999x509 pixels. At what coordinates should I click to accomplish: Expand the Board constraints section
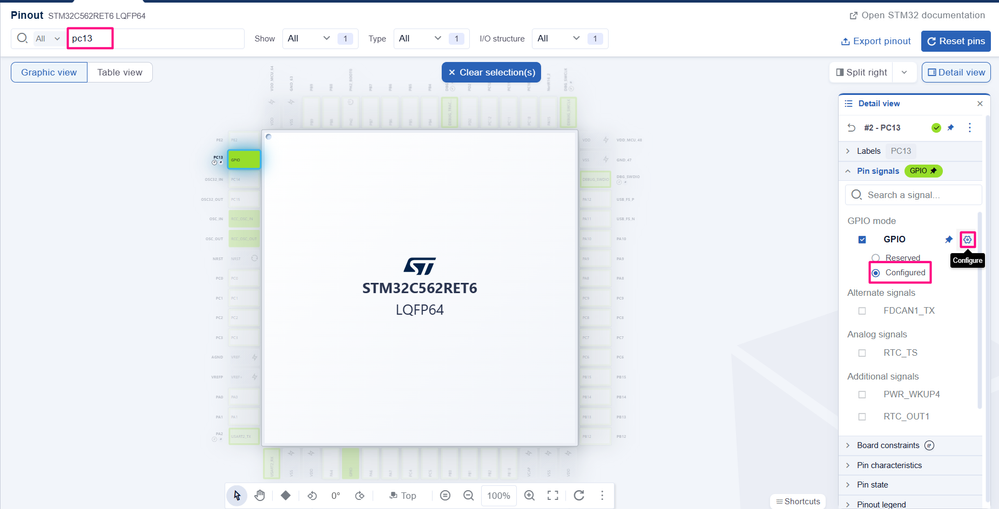847,445
